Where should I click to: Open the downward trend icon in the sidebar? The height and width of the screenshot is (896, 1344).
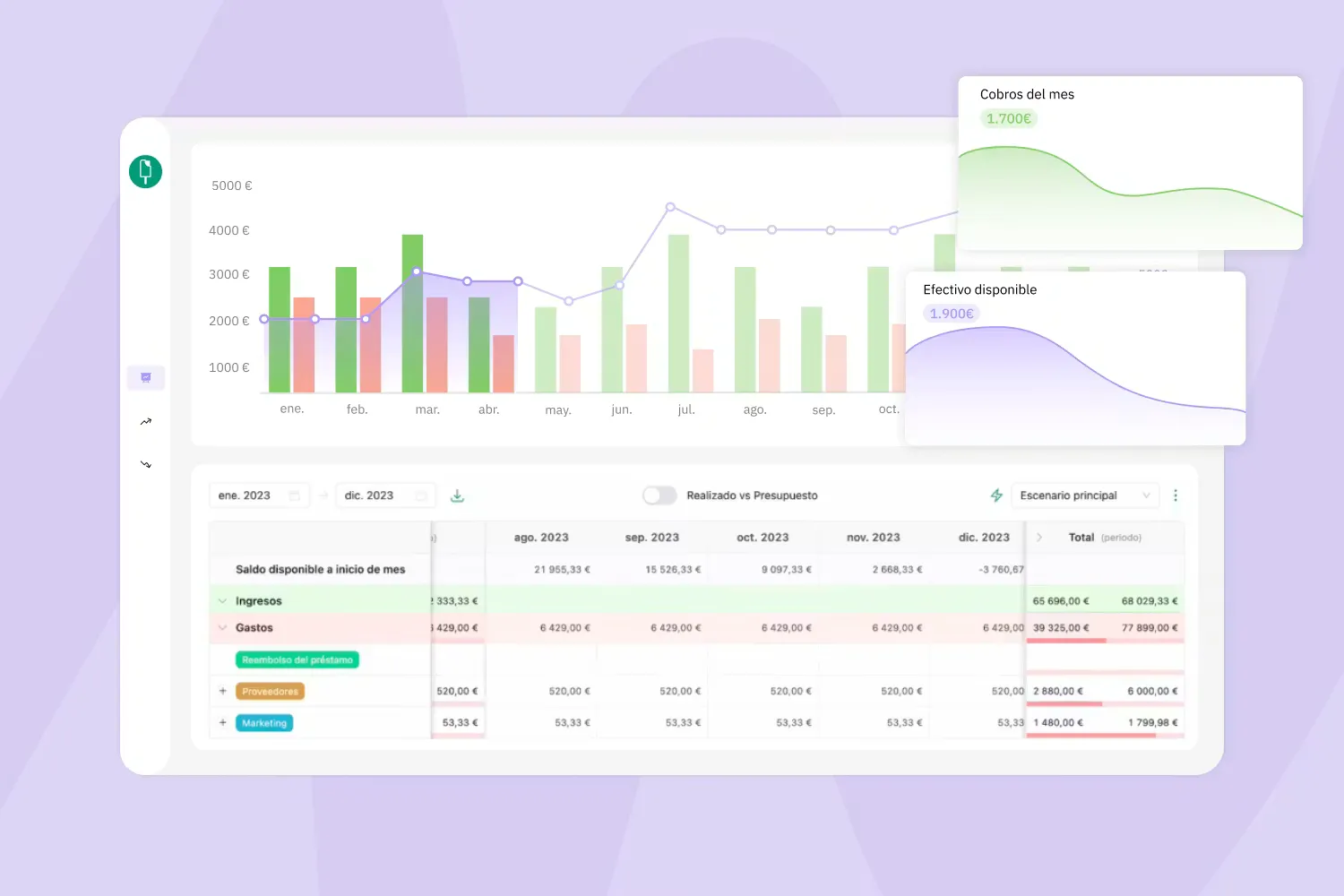pyautogui.click(x=146, y=464)
